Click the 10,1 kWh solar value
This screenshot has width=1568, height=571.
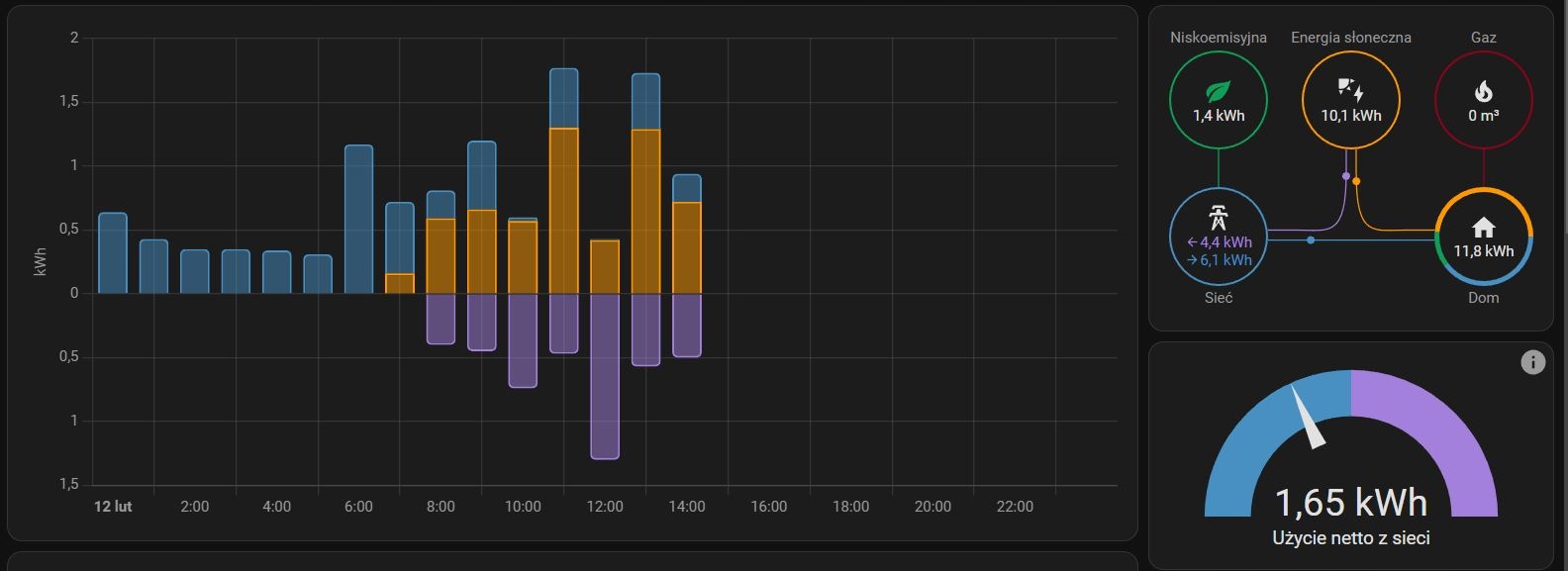pyautogui.click(x=1351, y=116)
